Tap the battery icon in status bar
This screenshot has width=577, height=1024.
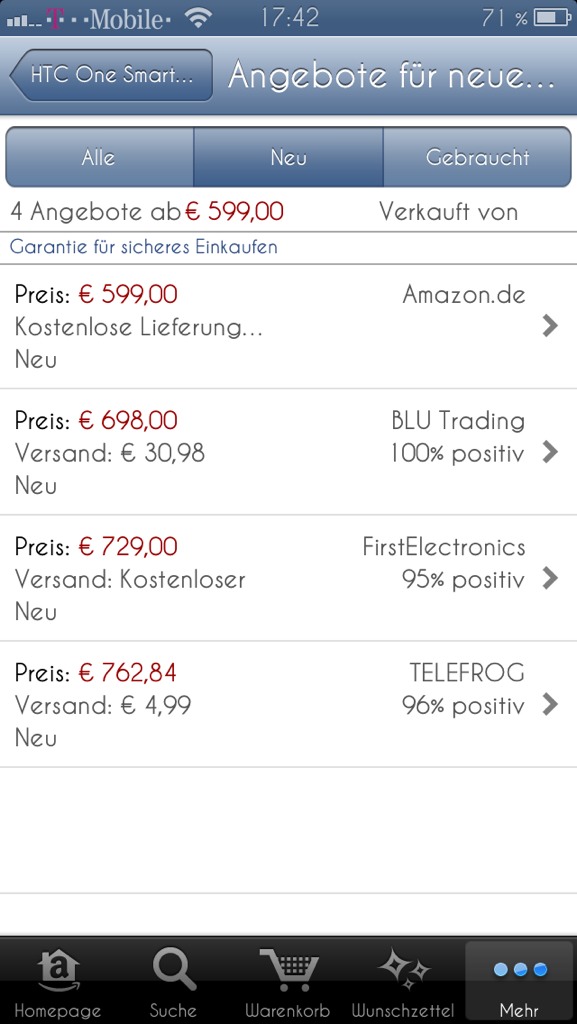click(x=553, y=18)
